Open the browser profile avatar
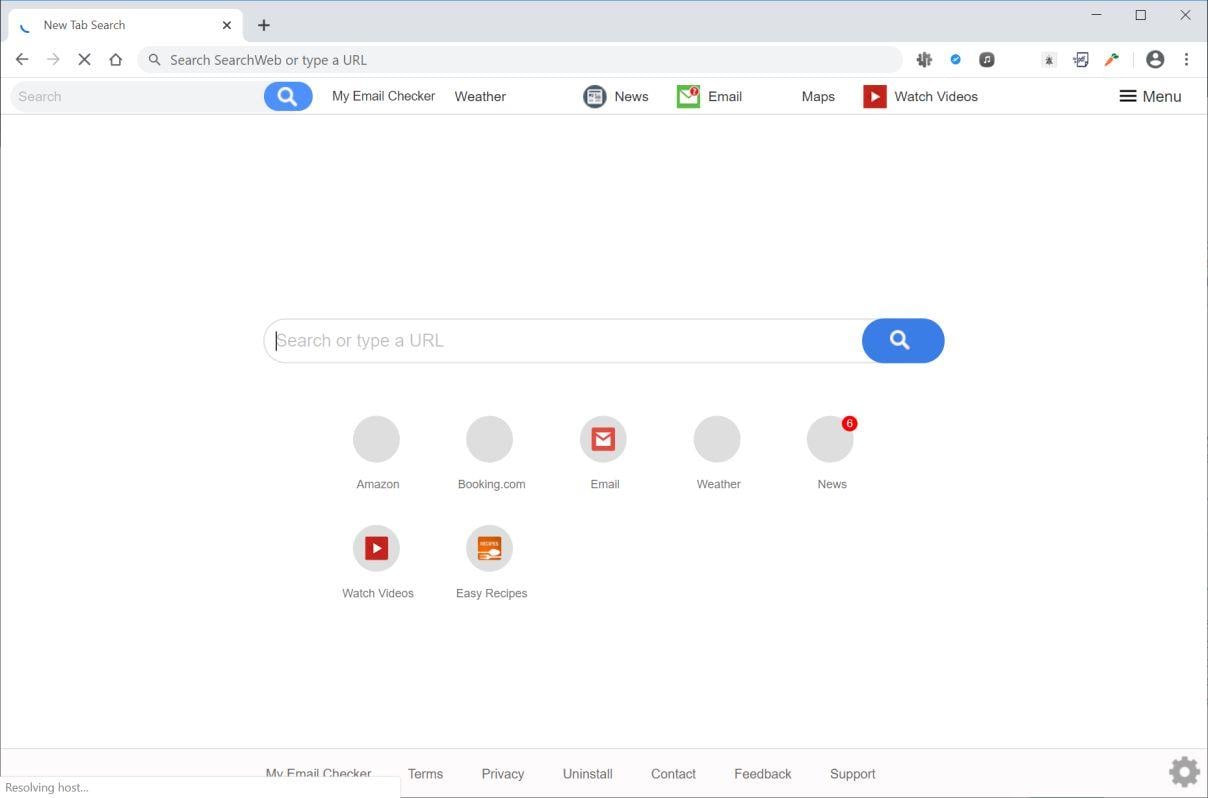 [x=1155, y=59]
